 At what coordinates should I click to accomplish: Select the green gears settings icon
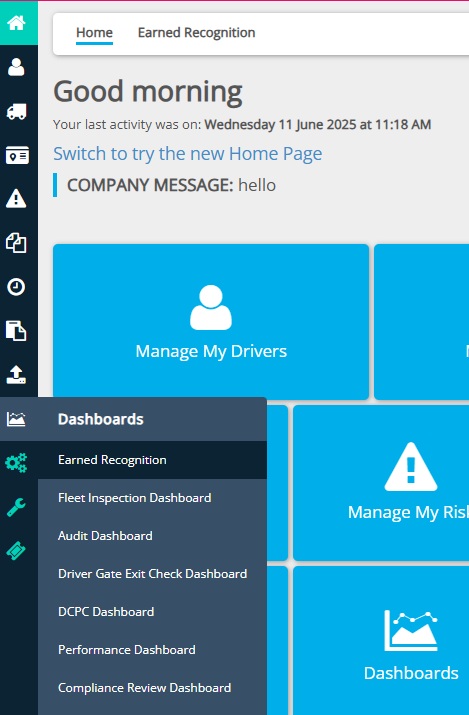[x=16, y=463]
